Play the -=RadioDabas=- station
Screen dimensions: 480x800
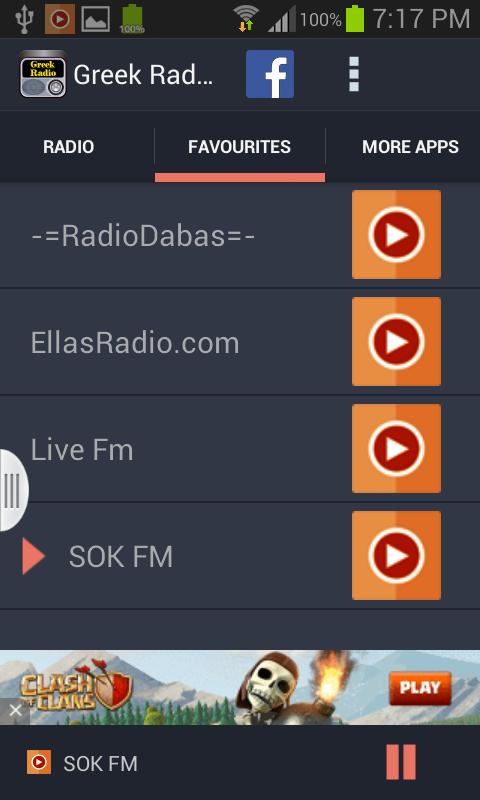click(396, 235)
